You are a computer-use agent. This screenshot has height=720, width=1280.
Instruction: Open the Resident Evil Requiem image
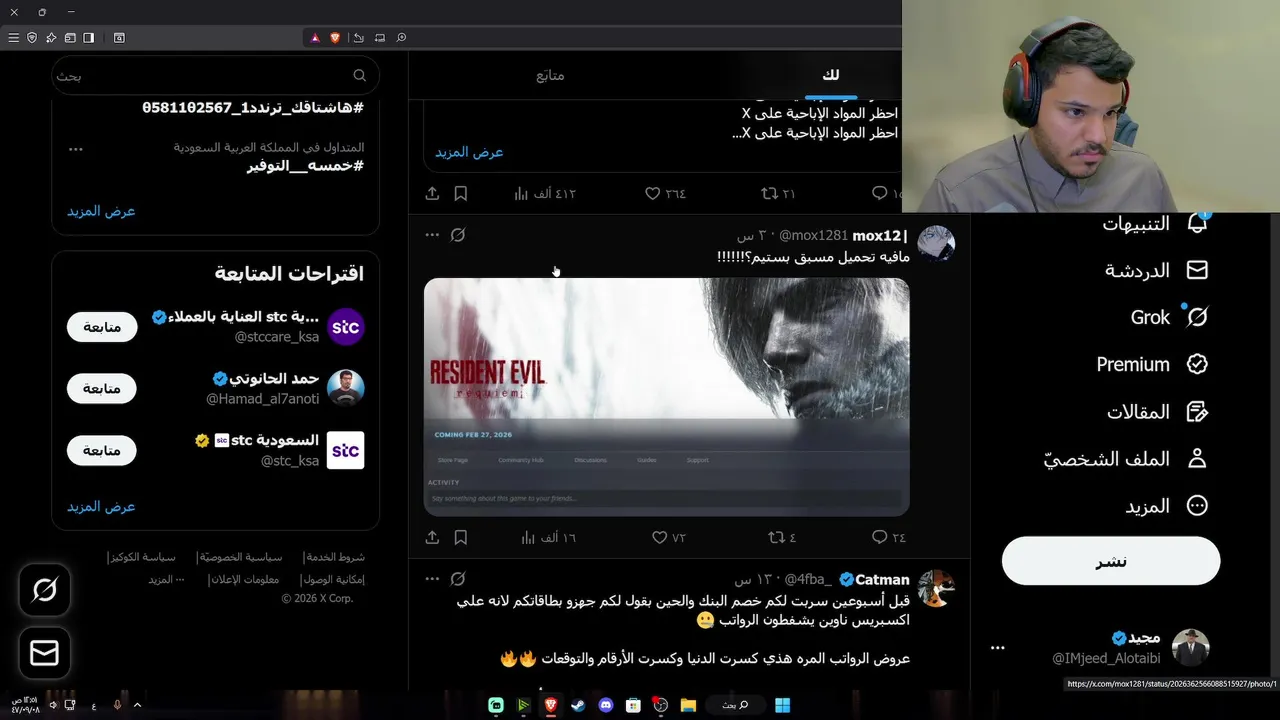pos(666,397)
